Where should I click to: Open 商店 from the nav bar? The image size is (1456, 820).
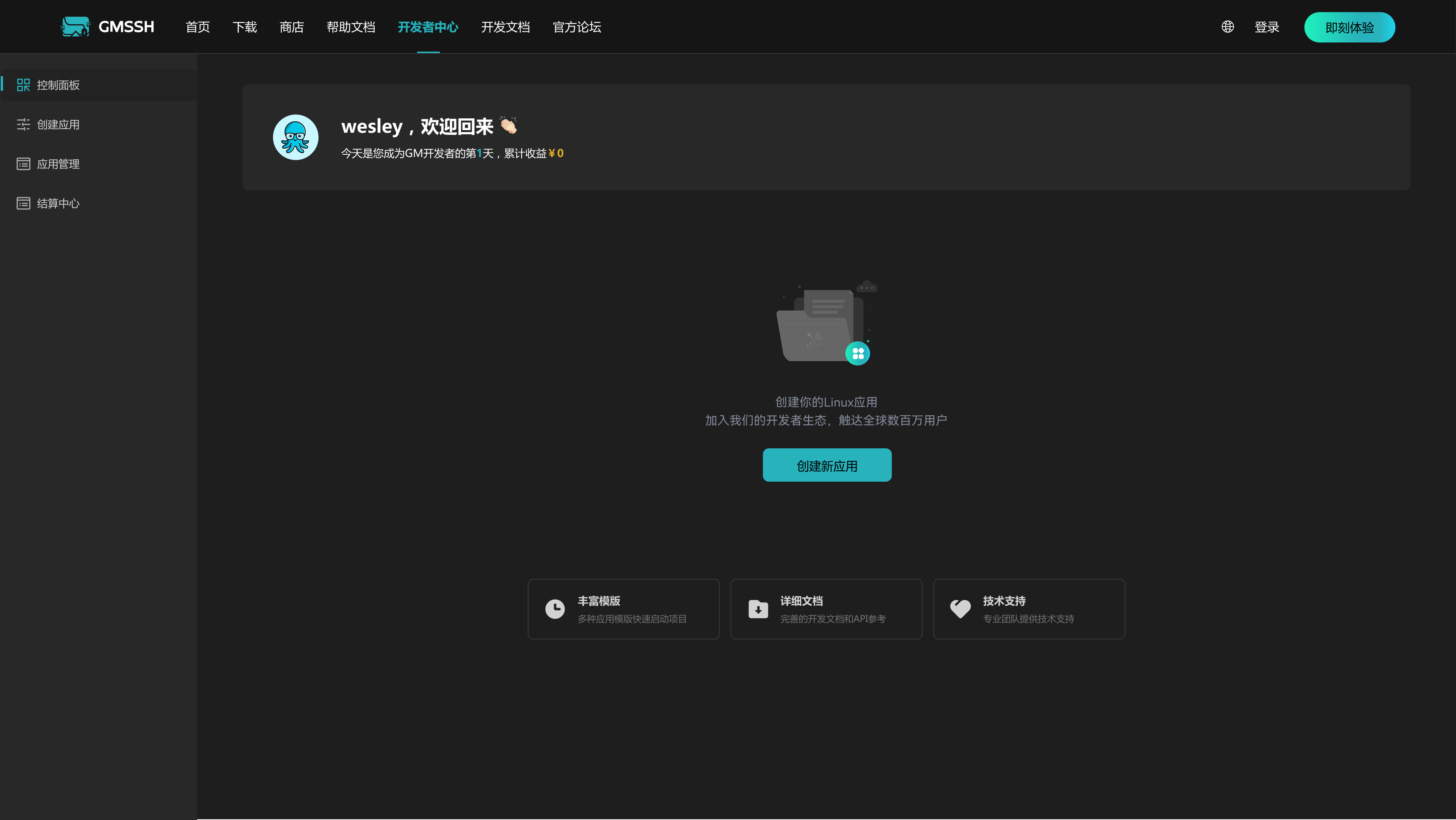(x=291, y=27)
